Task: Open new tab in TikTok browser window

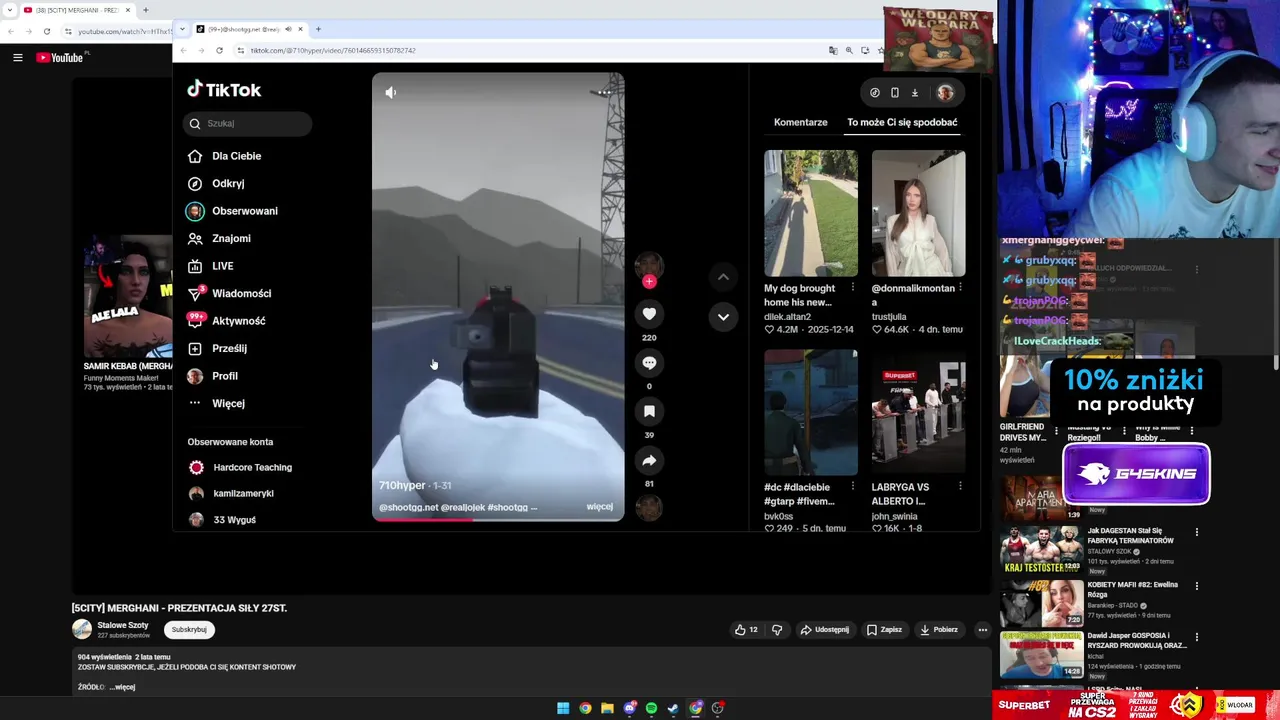Action: pos(318,29)
